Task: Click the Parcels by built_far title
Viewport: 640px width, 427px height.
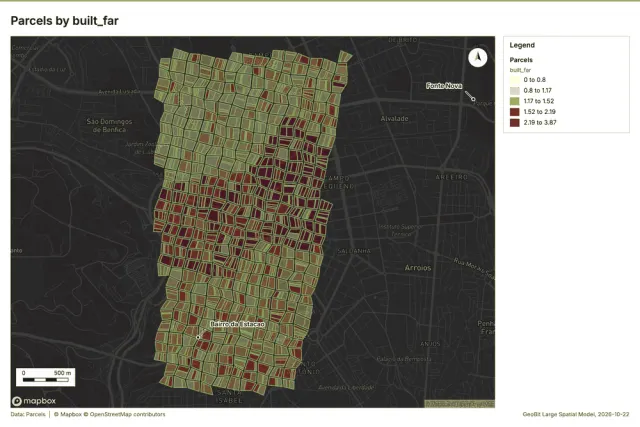Action: pyautogui.click(x=64, y=21)
